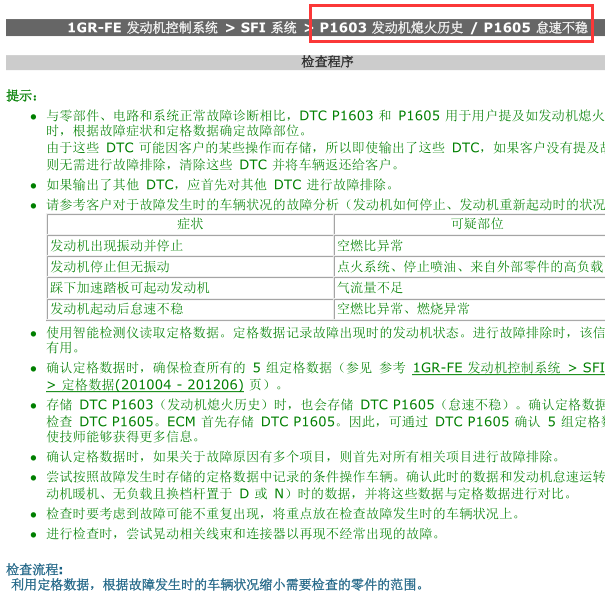
Task: Open the 1GR-FE 发动机控制系统 link in hints
Action: click(x=486, y=368)
